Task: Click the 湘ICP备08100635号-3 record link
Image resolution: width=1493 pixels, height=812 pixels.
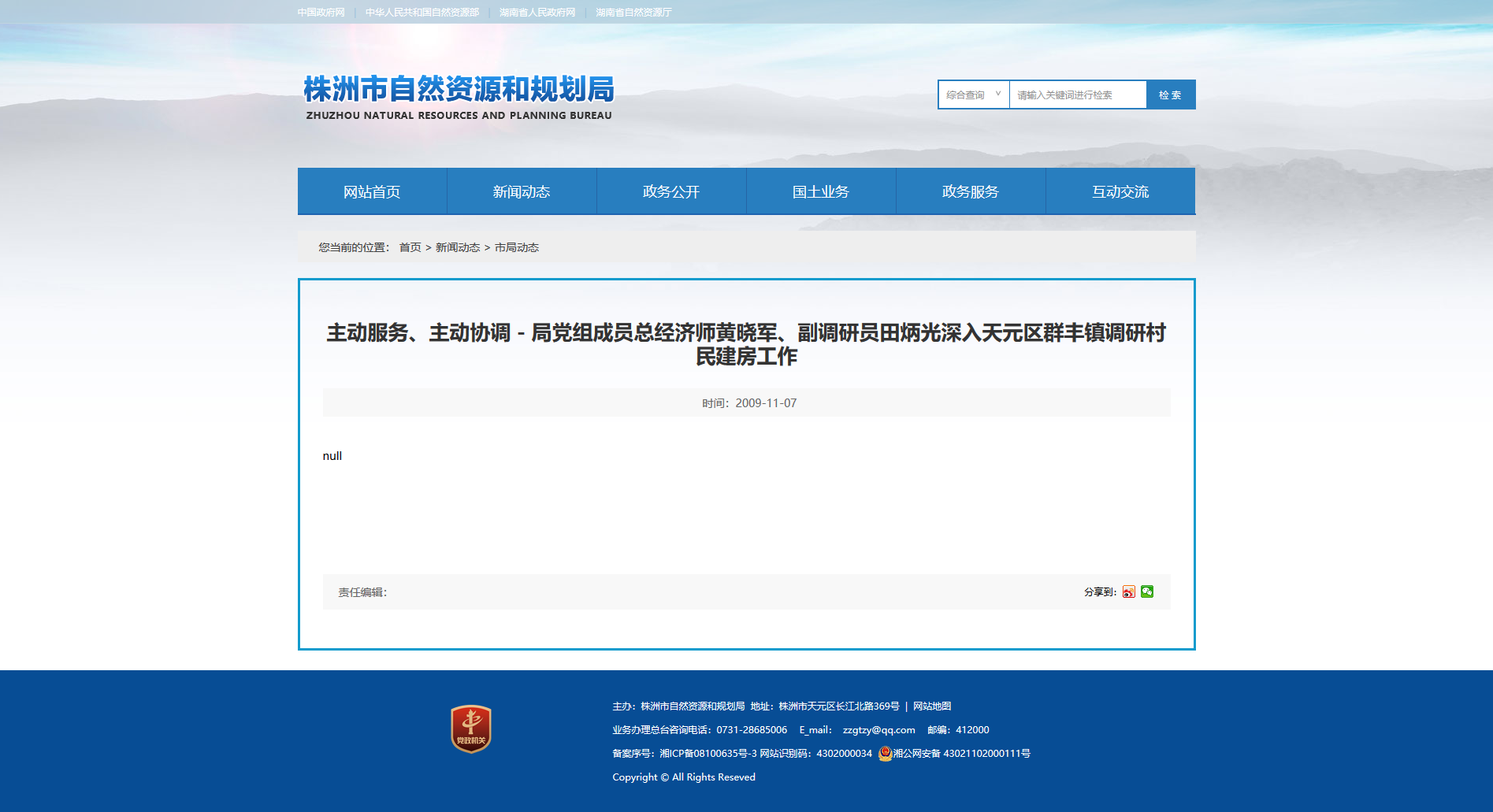Action: point(708,754)
